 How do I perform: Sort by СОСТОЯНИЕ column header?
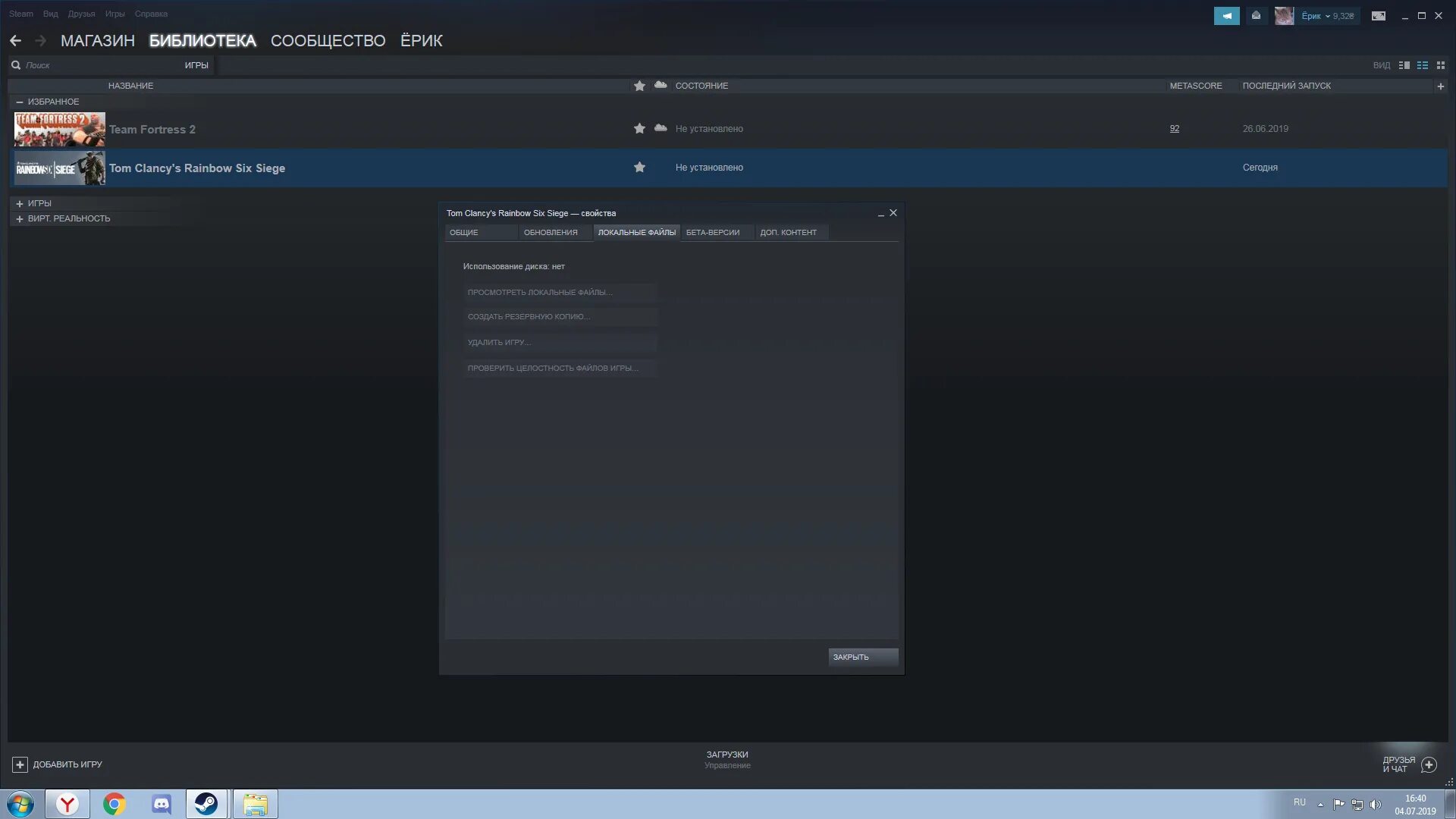pos(701,86)
